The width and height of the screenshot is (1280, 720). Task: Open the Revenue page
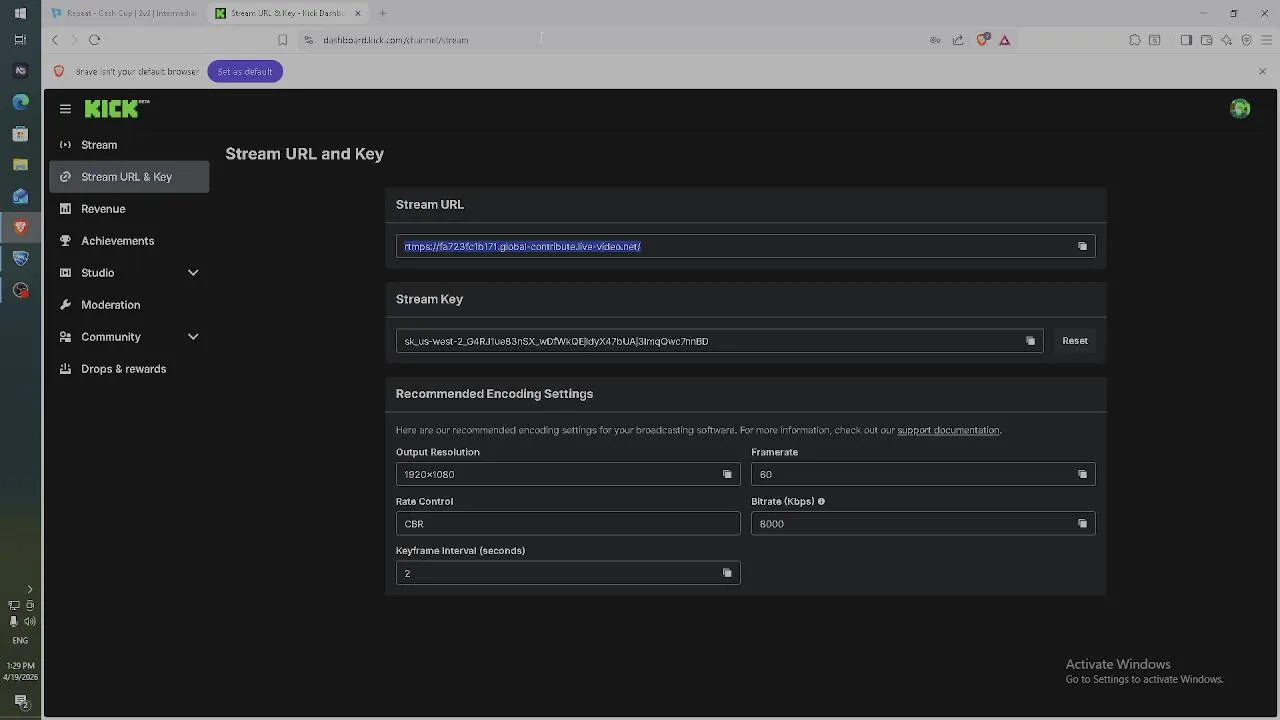103,209
